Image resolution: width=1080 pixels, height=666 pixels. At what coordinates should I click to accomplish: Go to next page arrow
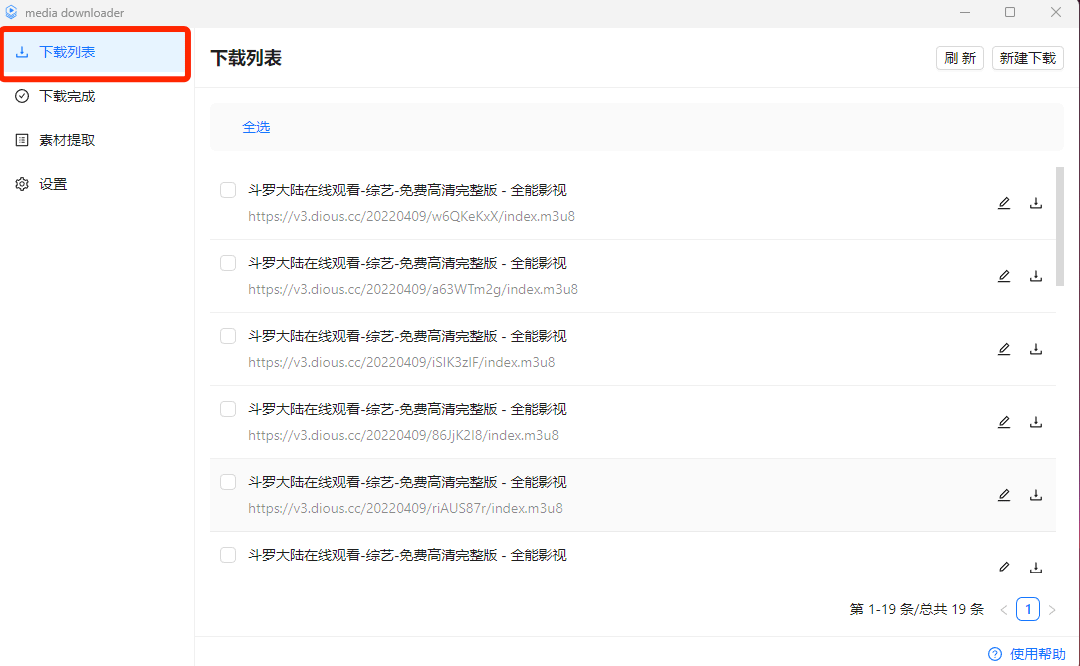[1052, 609]
